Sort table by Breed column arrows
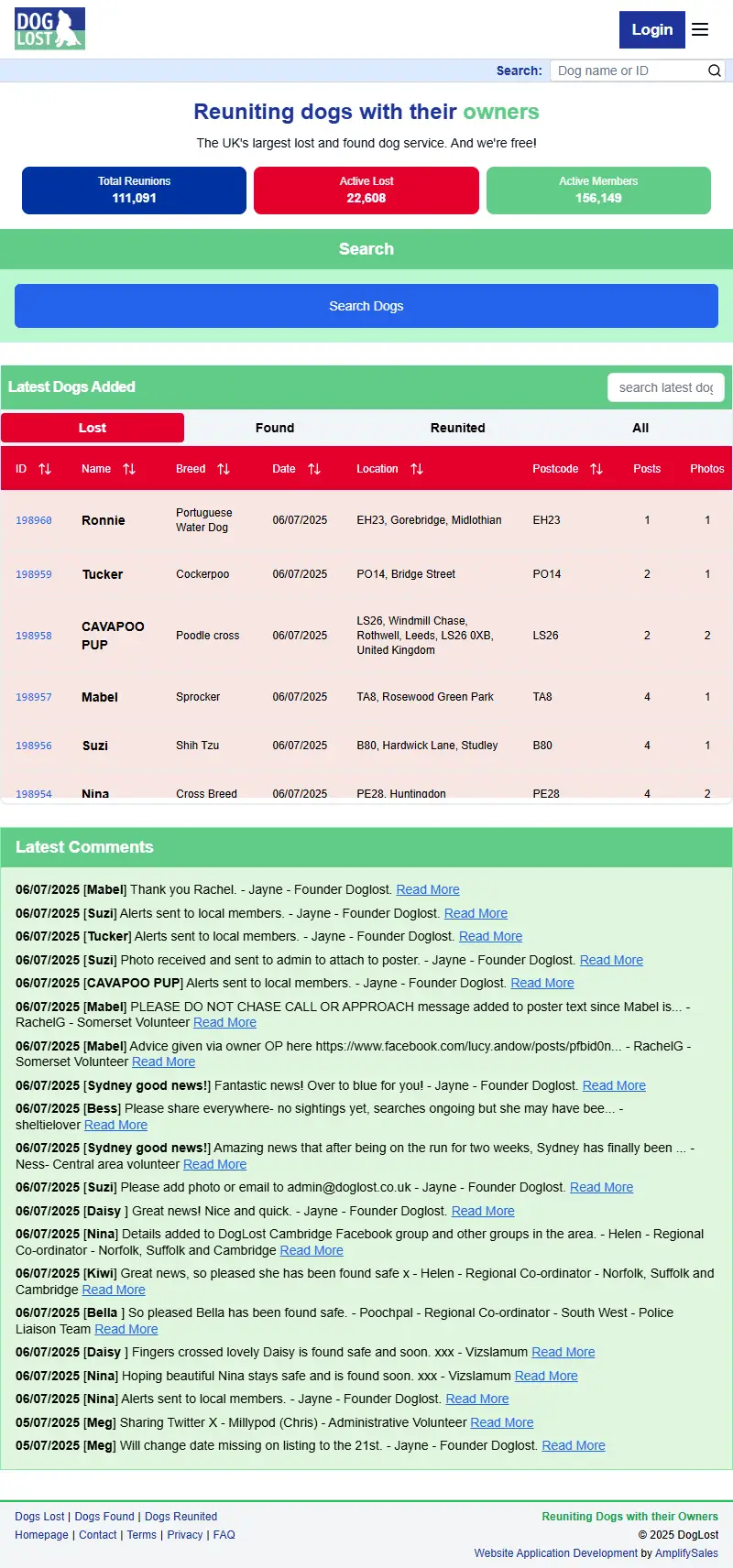The width and height of the screenshot is (733, 1568). [224, 469]
